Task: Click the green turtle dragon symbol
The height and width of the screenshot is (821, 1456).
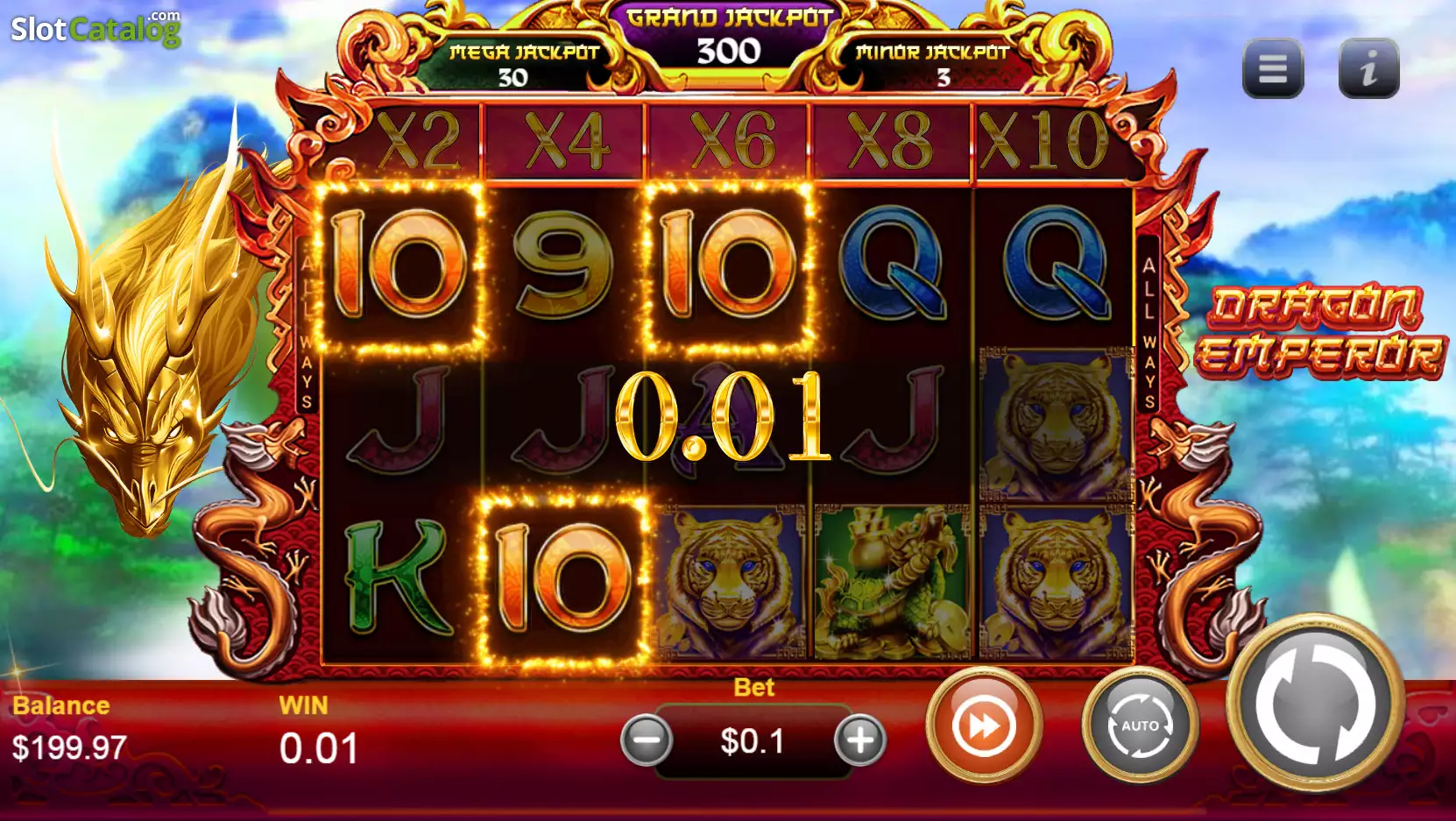Action: (891, 582)
